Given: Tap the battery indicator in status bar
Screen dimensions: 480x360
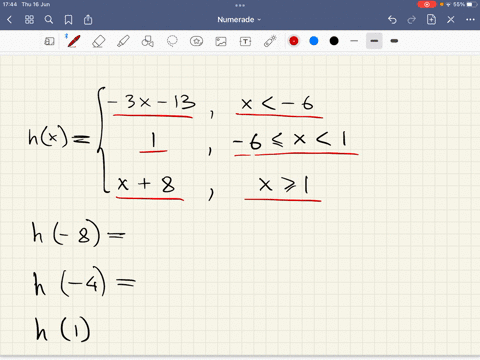Looking at the screenshot, I should pyautogui.click(x=472, y=4).
